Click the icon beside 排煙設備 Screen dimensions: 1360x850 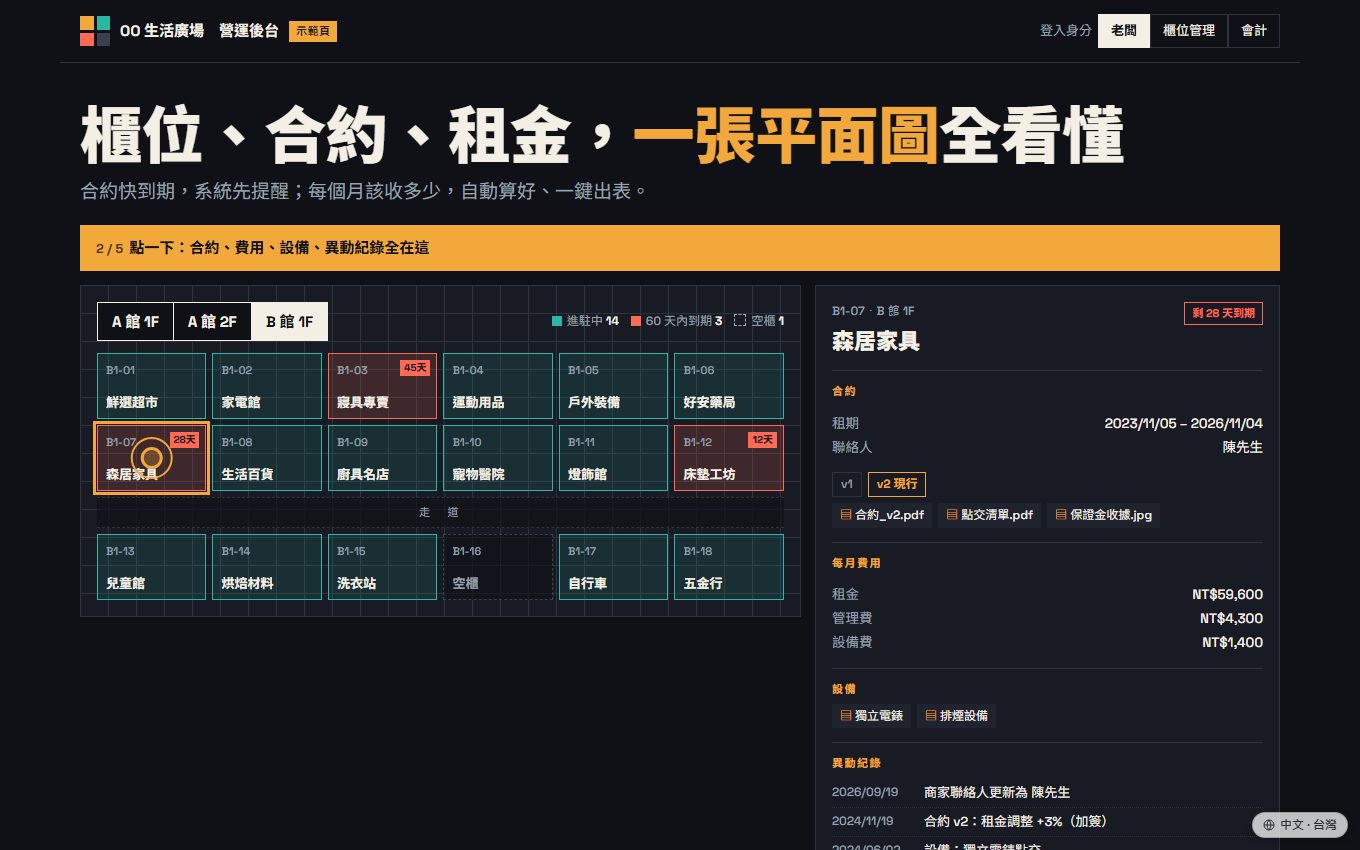click(x=931, y=716)
